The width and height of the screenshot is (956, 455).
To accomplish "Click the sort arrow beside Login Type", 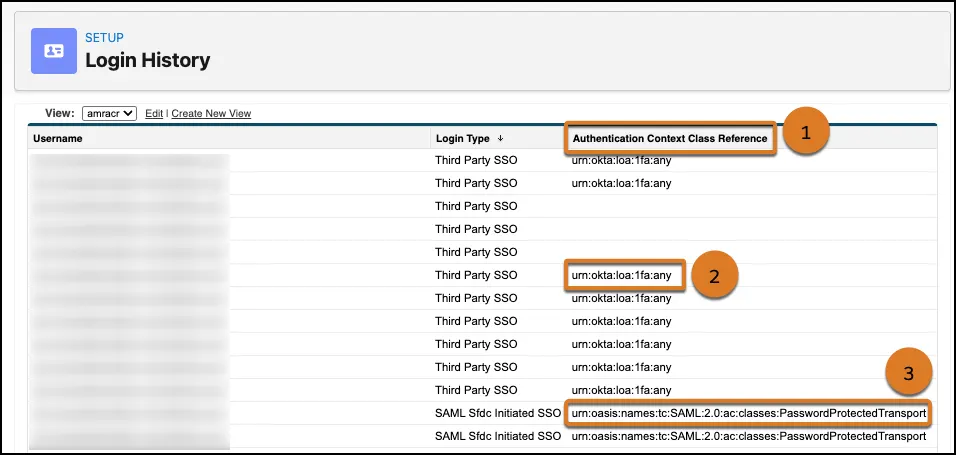I will point(501,138).
